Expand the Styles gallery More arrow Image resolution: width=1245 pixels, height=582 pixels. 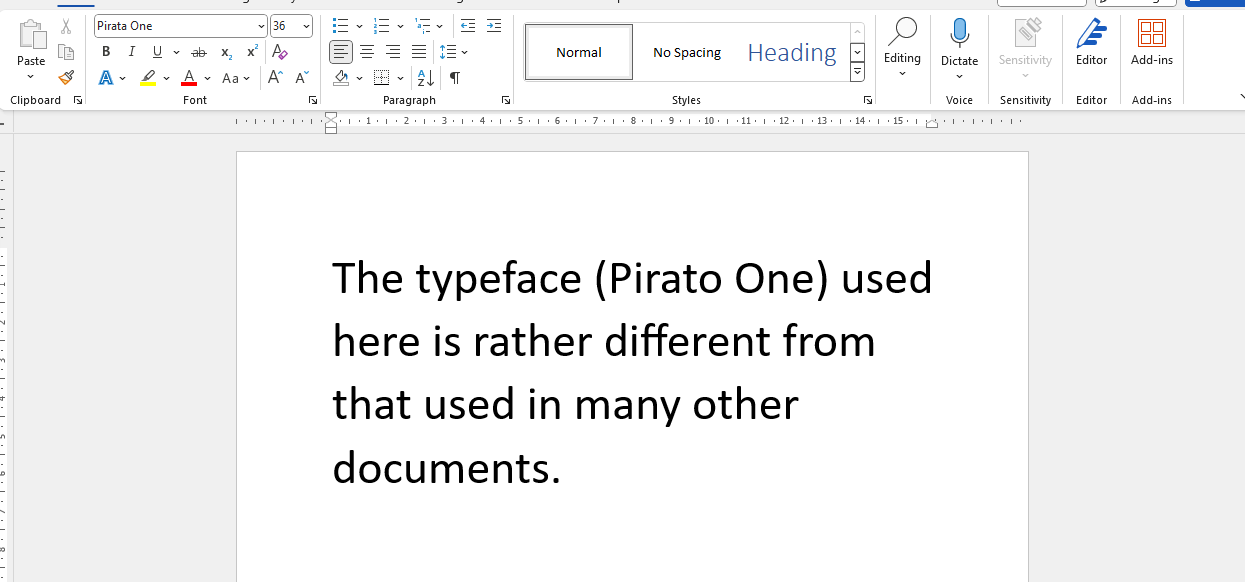click(x=857, y=72)
